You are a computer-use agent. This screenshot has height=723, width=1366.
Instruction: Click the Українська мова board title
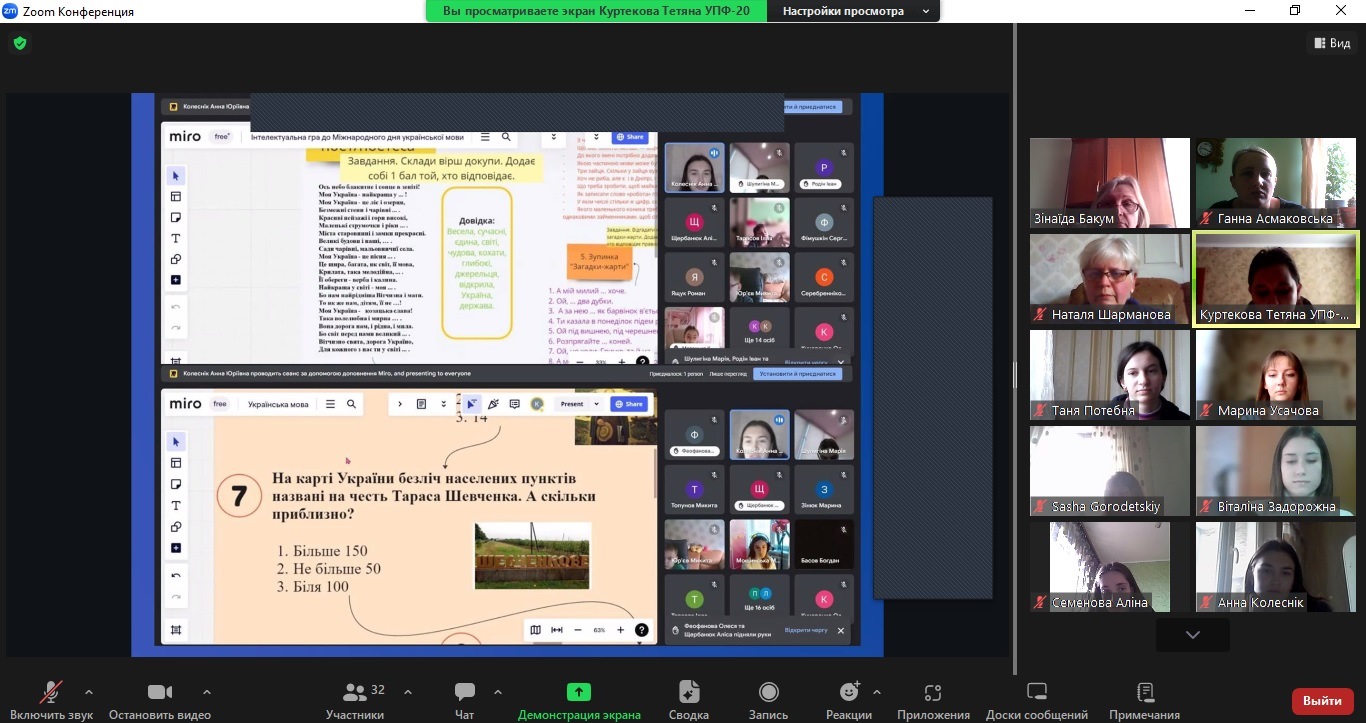[x=280, y=404]
